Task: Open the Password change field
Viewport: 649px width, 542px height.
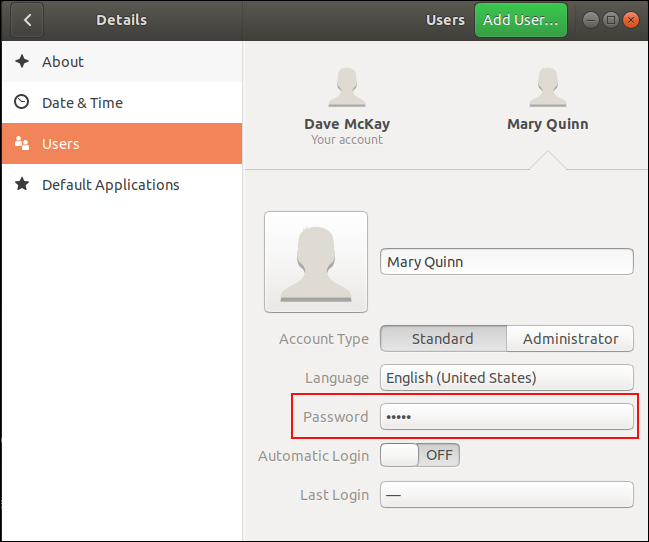Action: coord(506,417)
